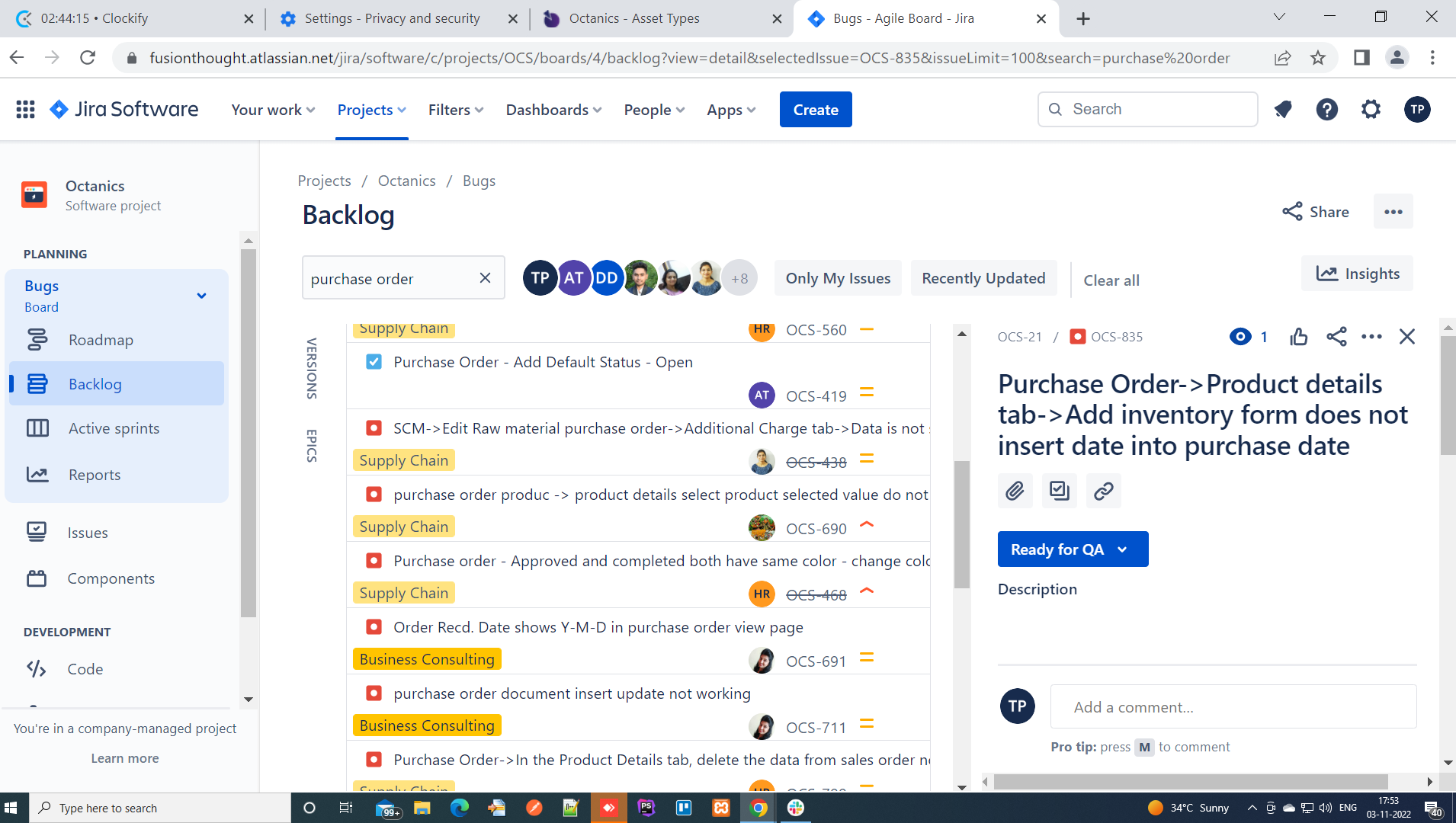Open the Ready for QA status dropdown
This screenshot has width=1456, height=823.
(1072, 549)
